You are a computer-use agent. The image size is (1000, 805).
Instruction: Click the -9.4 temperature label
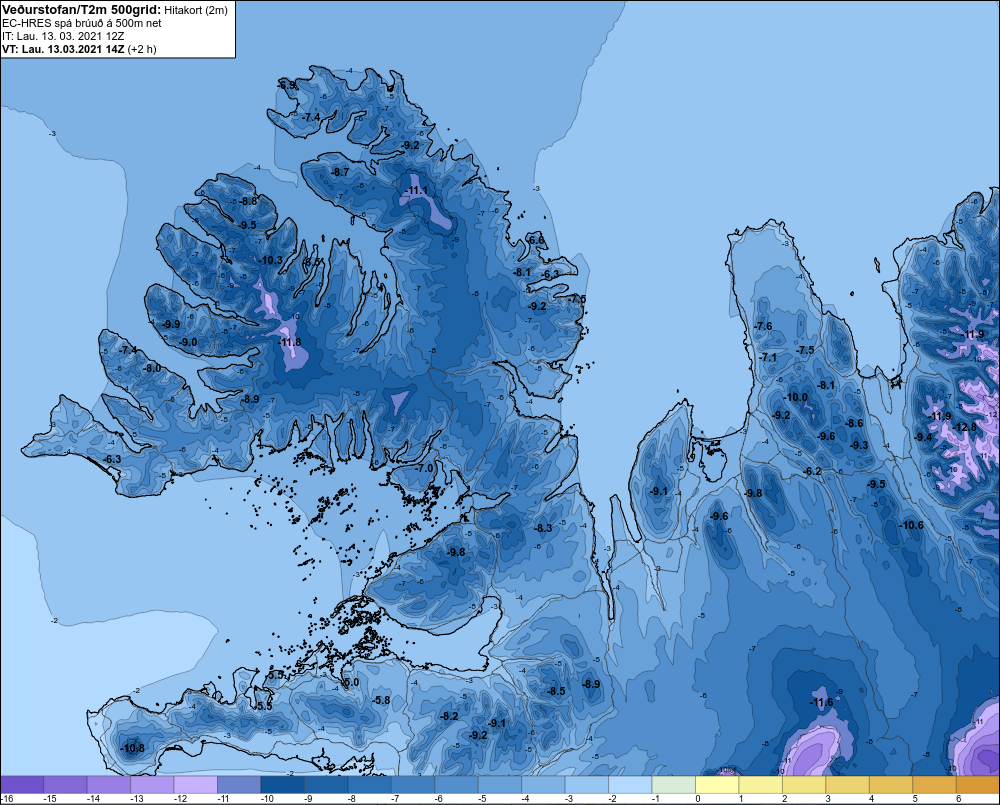pyautogui.click(x=923, y=437)
